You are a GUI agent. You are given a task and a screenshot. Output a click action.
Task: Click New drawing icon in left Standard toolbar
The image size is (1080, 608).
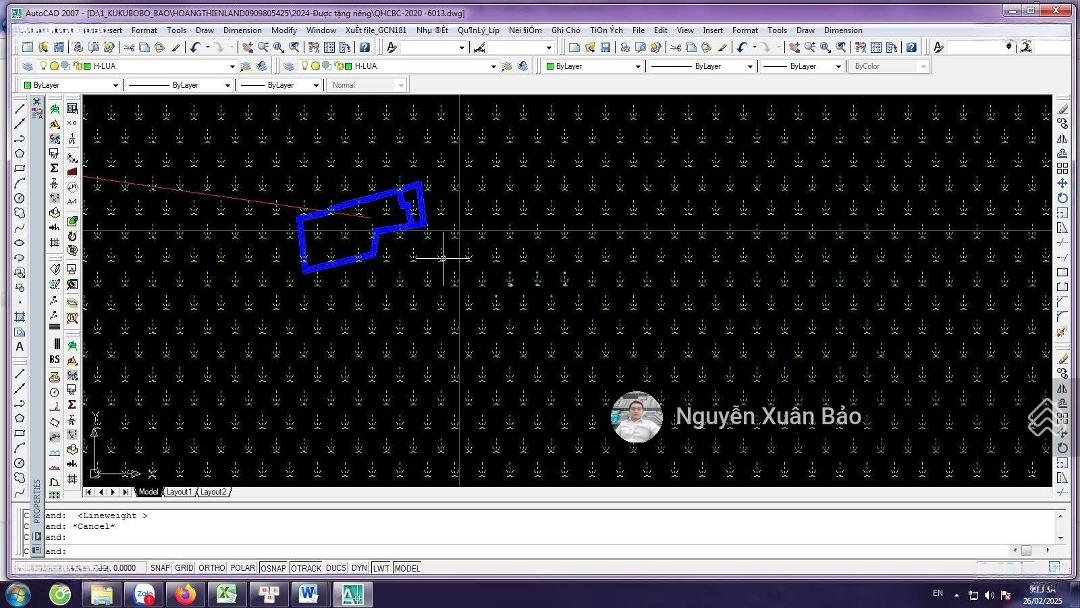28,48
